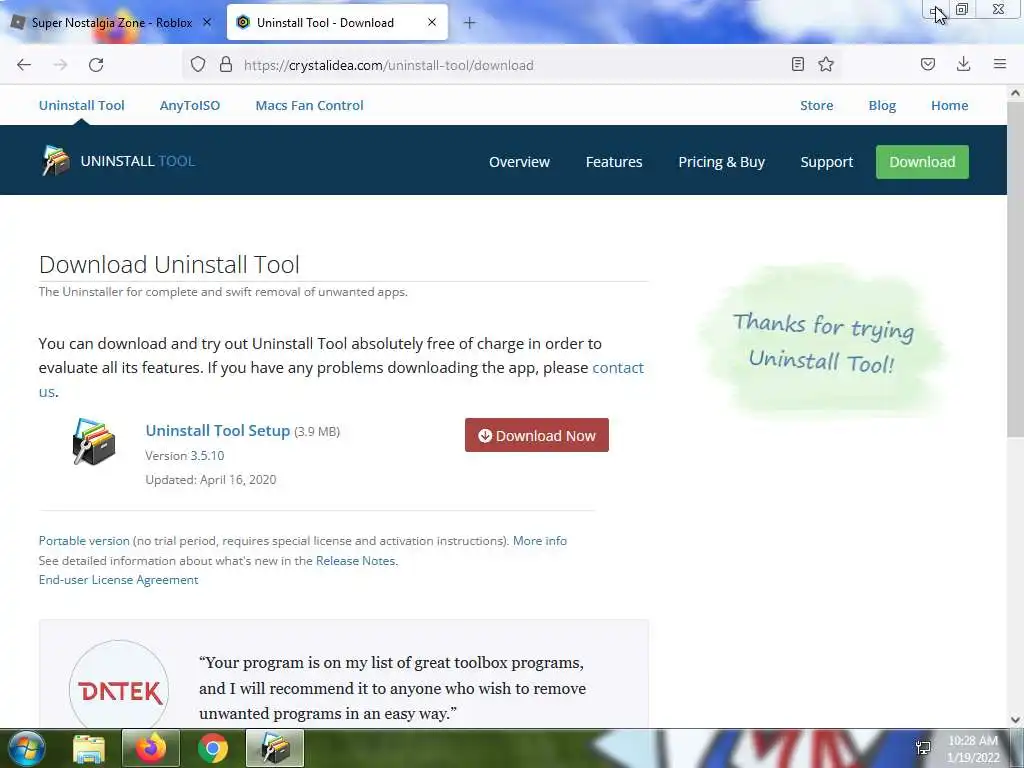Click the Updated: April 16, 2020 text
1024x768 pixels.
(211, 479)
